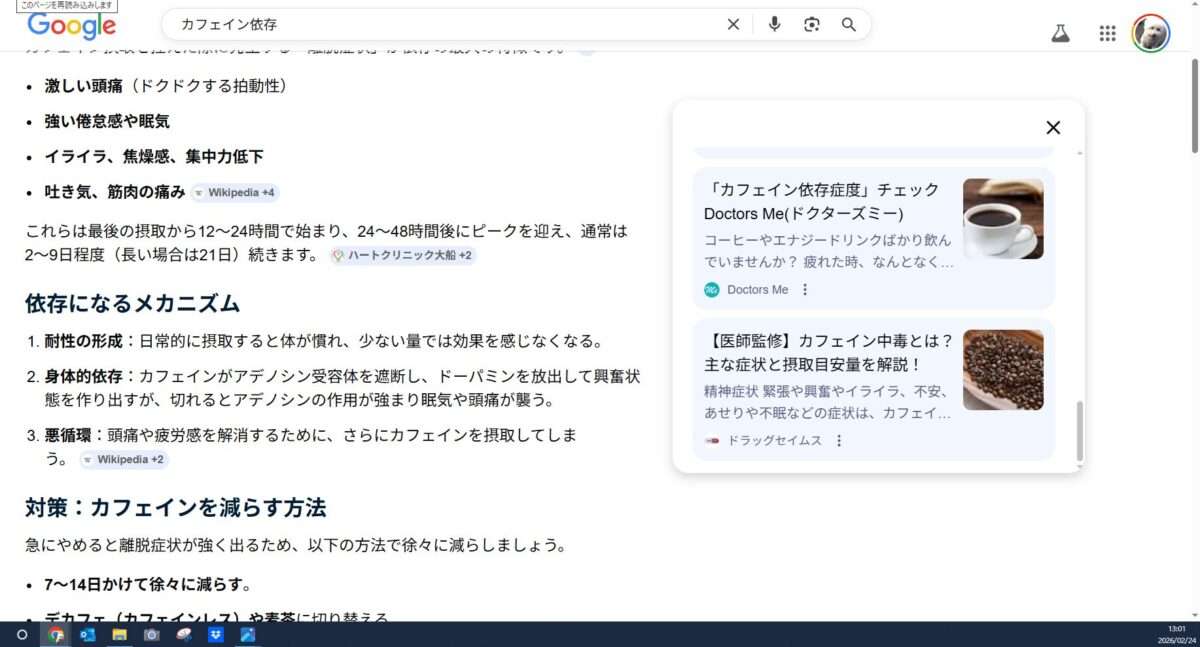Expand the Wikipedia +4 source chip

tap(233, 192)
